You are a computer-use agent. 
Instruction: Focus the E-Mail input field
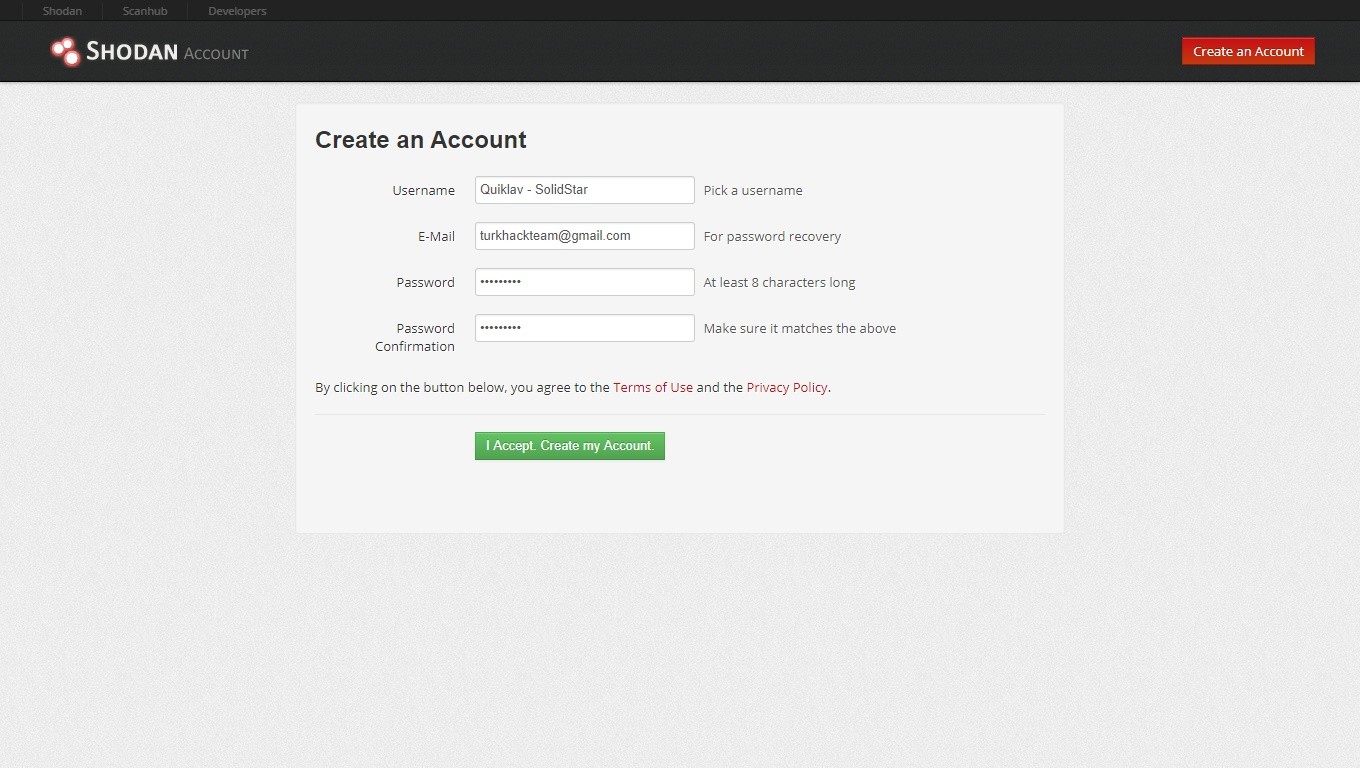(585, 236)
